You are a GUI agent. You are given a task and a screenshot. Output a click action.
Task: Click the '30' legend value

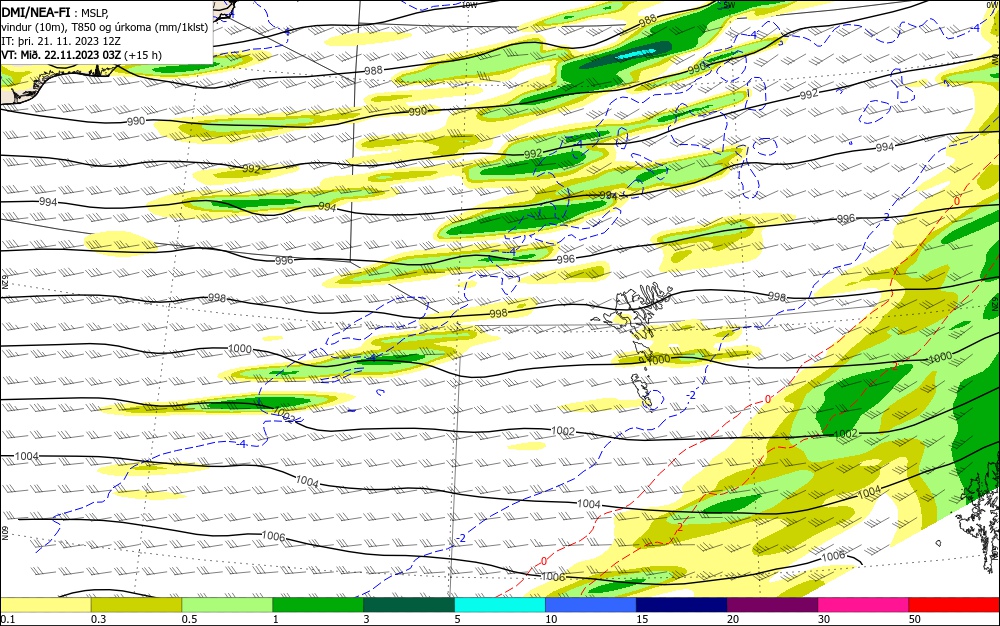coord(824,619)
